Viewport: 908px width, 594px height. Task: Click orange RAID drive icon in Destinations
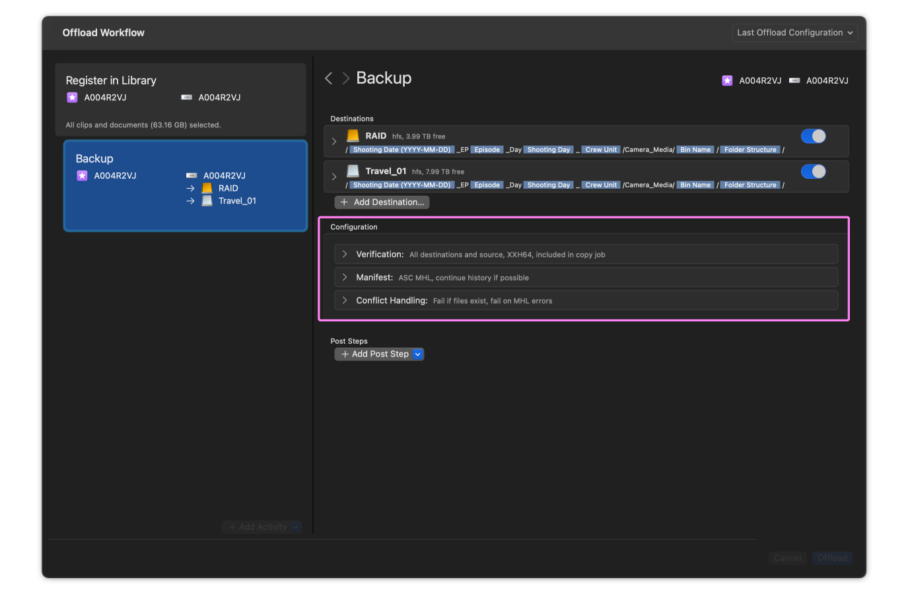coord(353,136)
